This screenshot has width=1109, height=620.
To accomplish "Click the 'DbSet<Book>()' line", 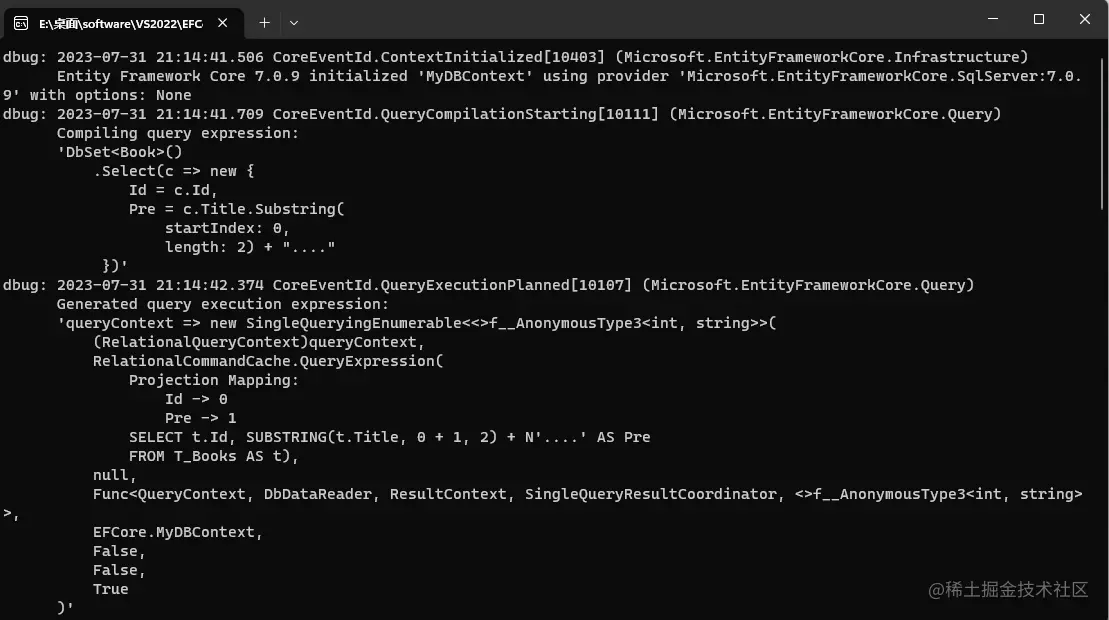I will (x=120, y=152).
